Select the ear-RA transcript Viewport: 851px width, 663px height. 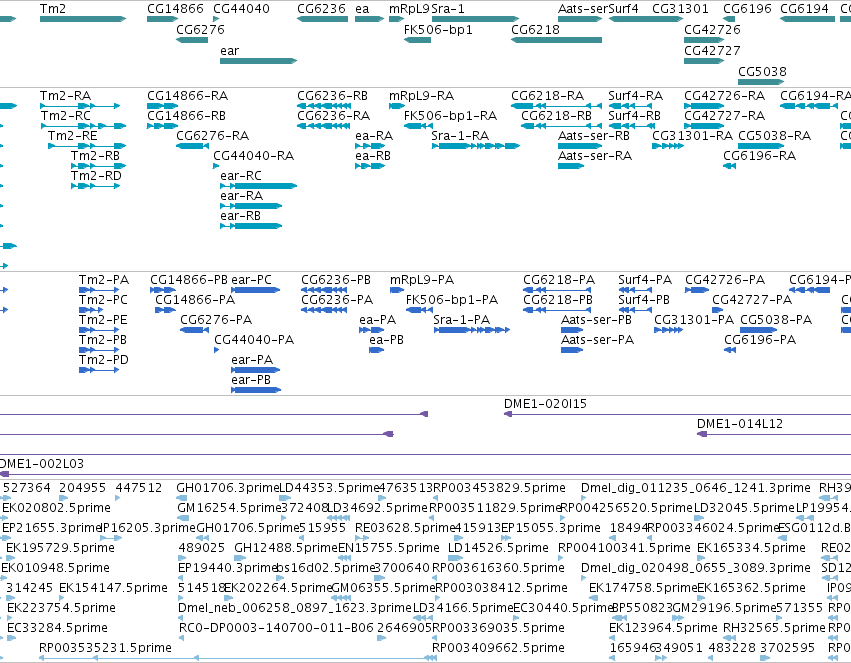(x=251, y=206)
